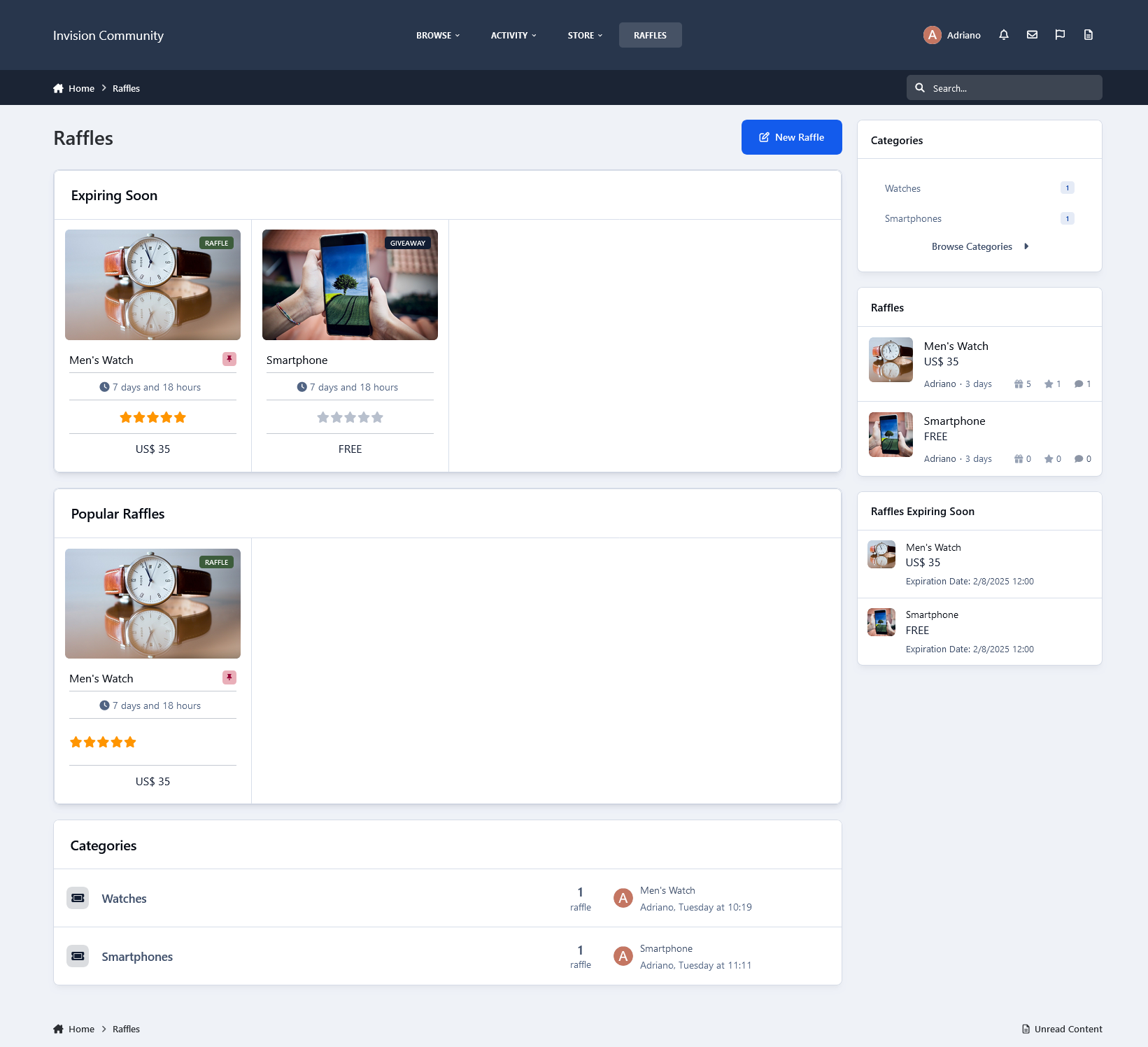Screen dimensions: 1148x1047
Task: Click Adriano's avatar in the header
Action: pyautogui.click(x=933, y=35)
